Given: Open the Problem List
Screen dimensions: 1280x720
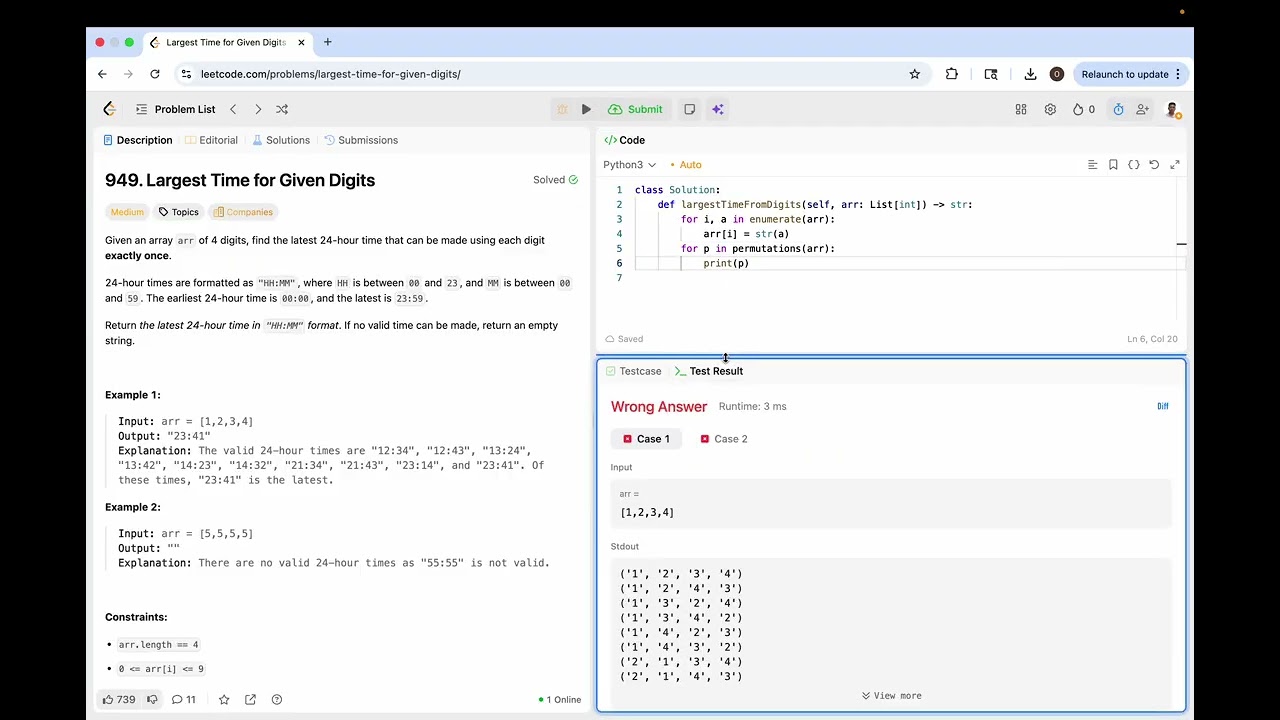Looking at the screenshot, I should pyautogui.click(x=176, y=109).
